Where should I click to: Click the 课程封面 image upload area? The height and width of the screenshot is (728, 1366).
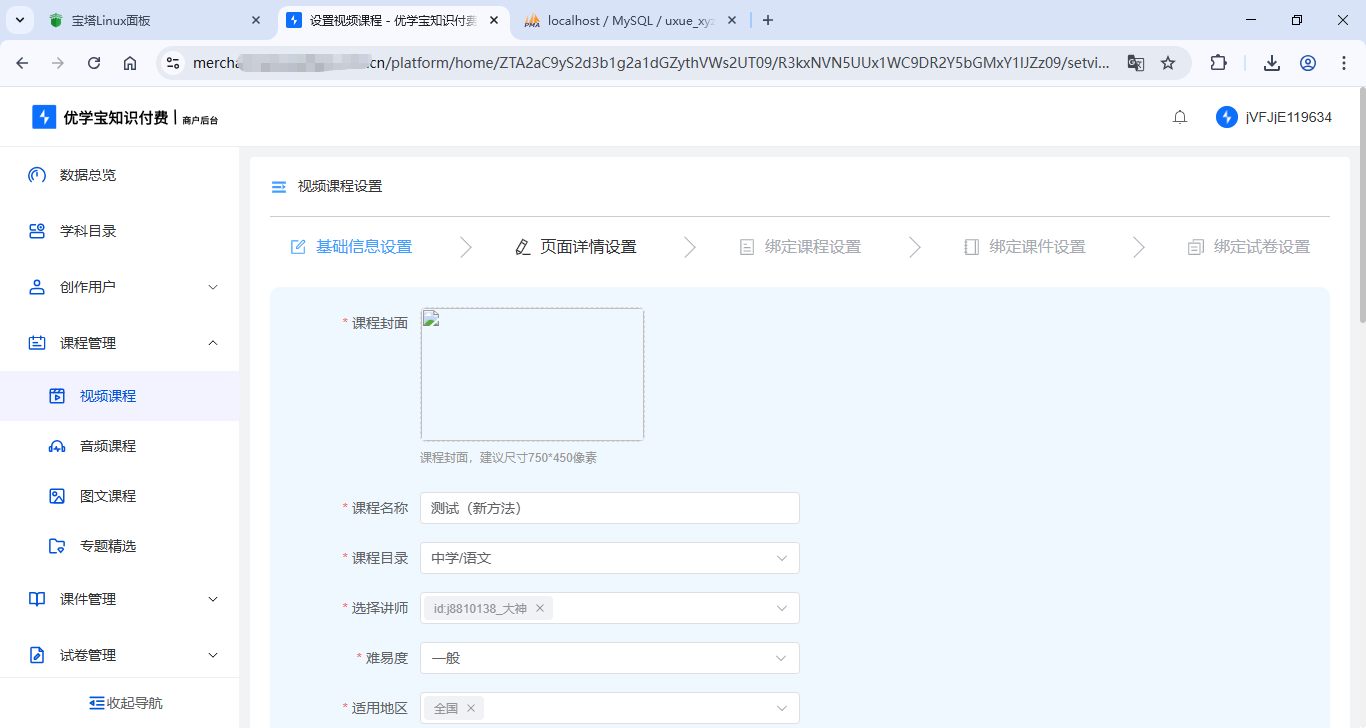click(x=532, y=374)
